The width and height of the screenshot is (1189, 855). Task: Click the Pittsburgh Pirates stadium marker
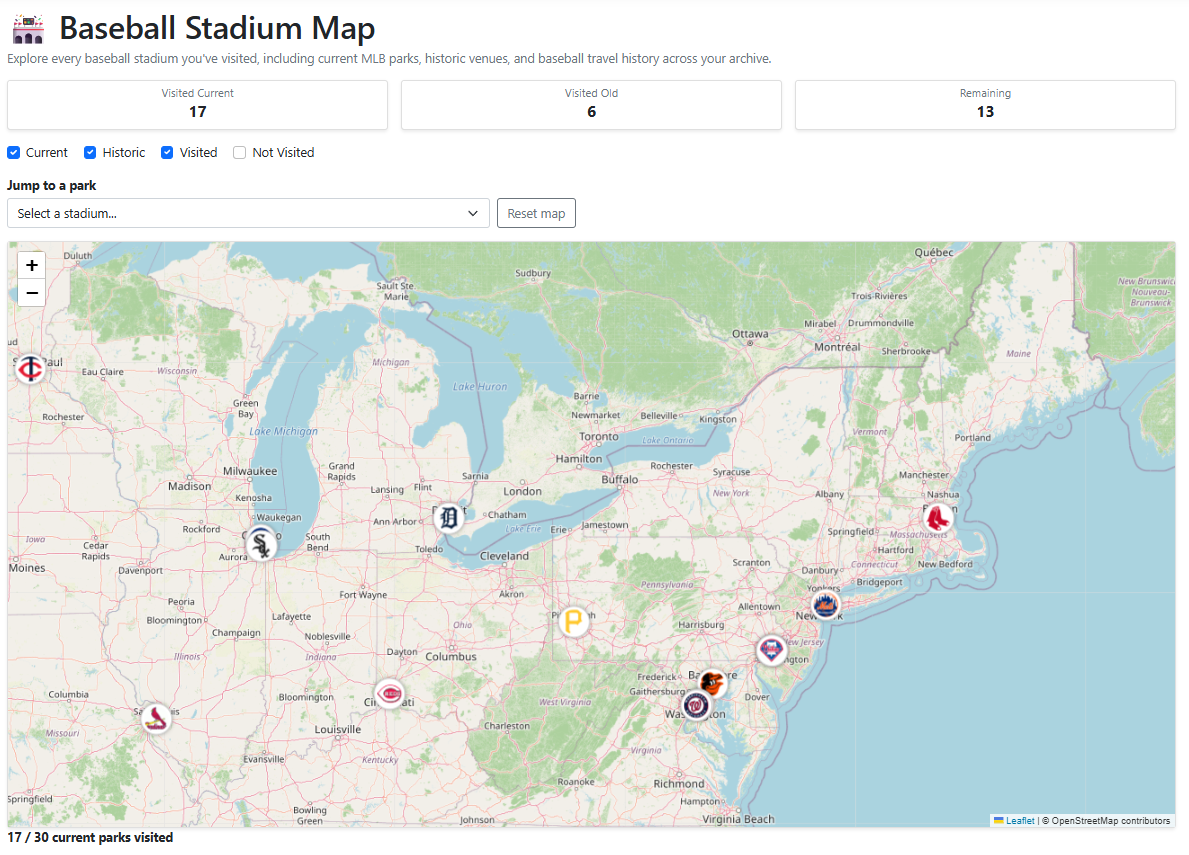coord(574,622)
